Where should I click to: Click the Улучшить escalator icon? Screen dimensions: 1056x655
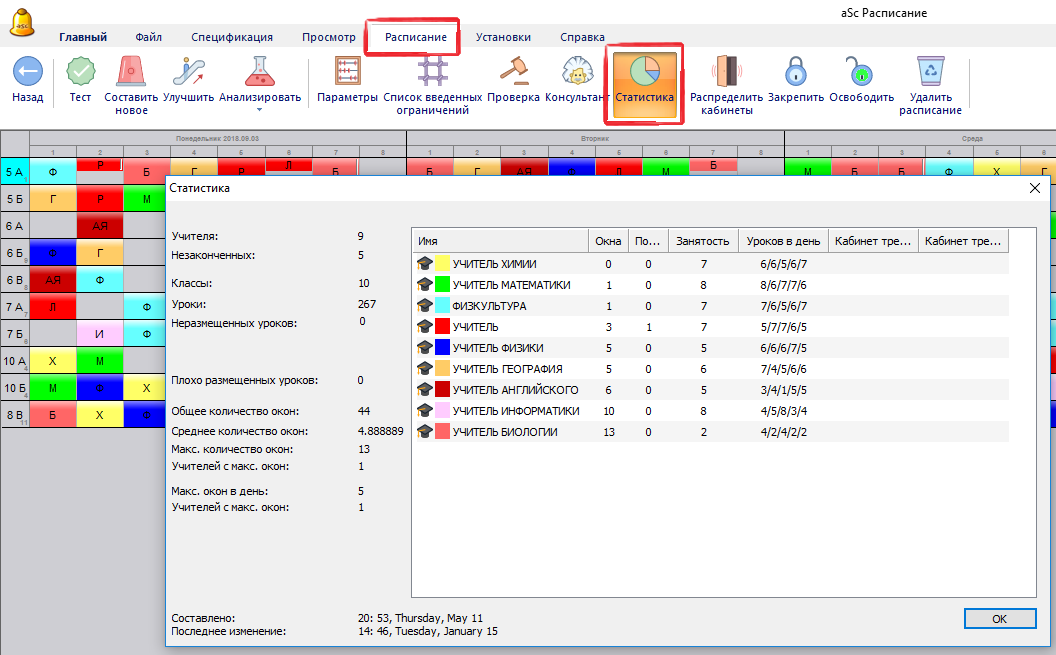[188, 72]
